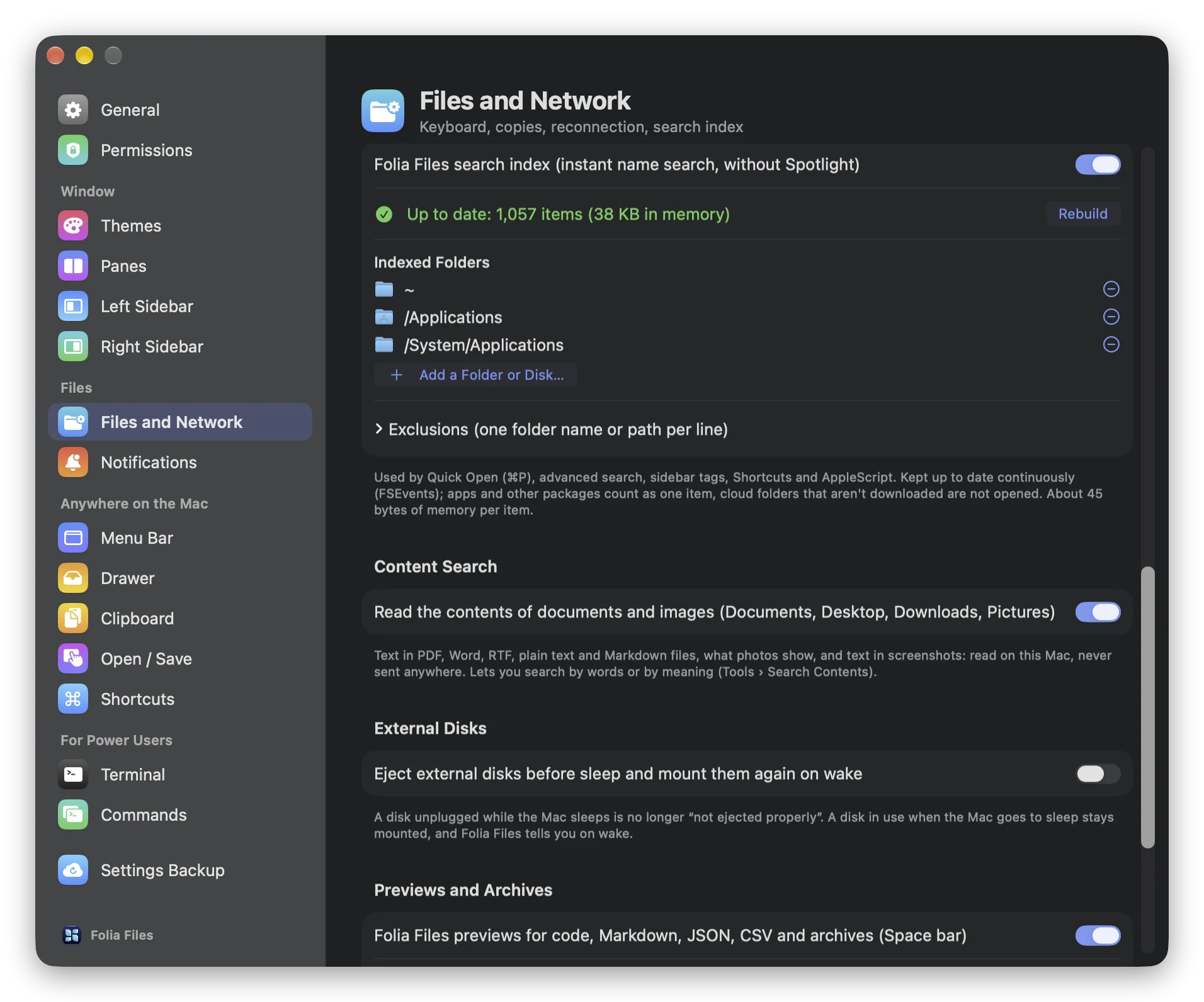
Task: Click the Menu Bar icon
Action: pos(73,538)
